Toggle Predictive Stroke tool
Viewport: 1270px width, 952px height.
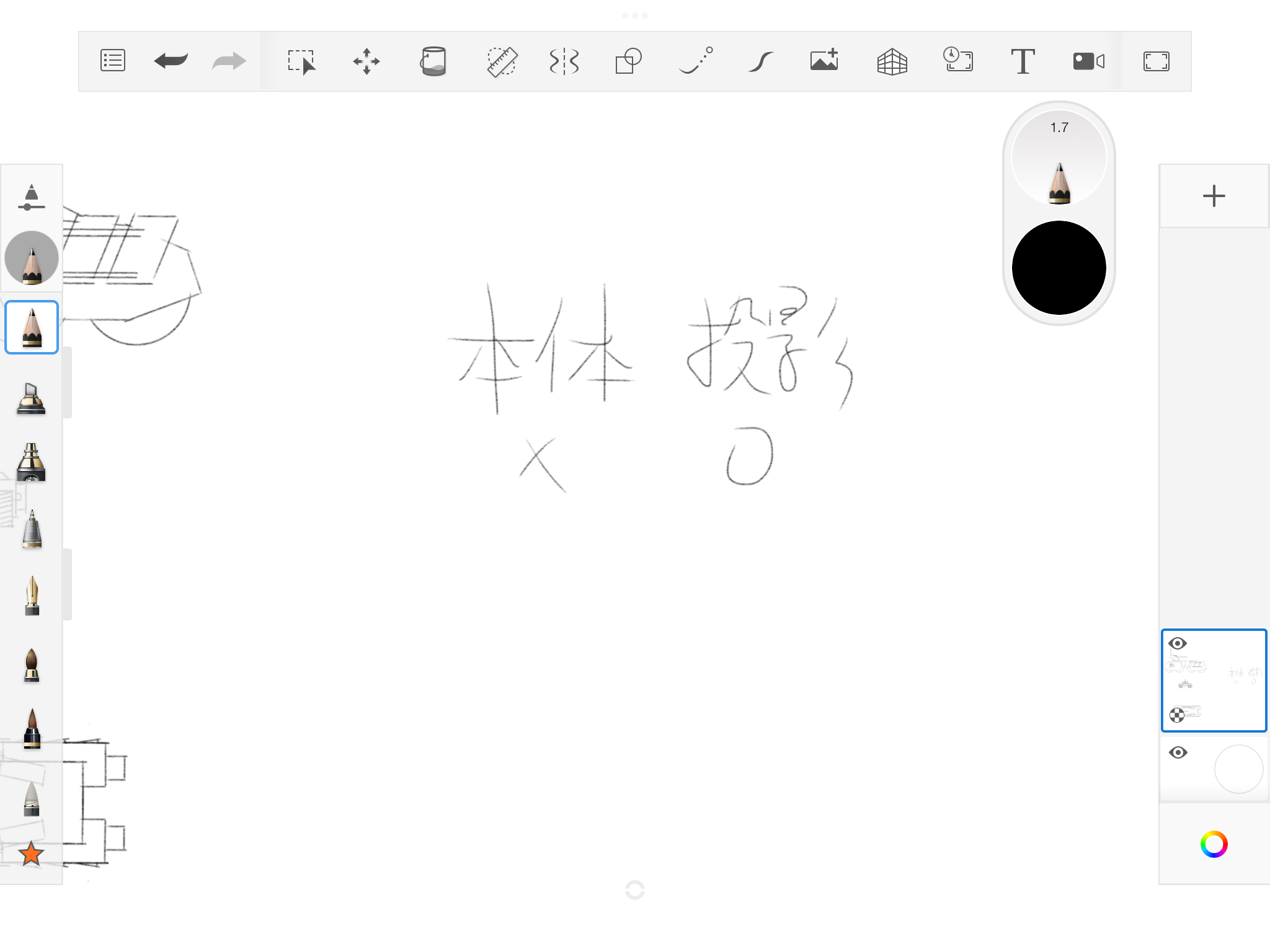coord(696,60)
